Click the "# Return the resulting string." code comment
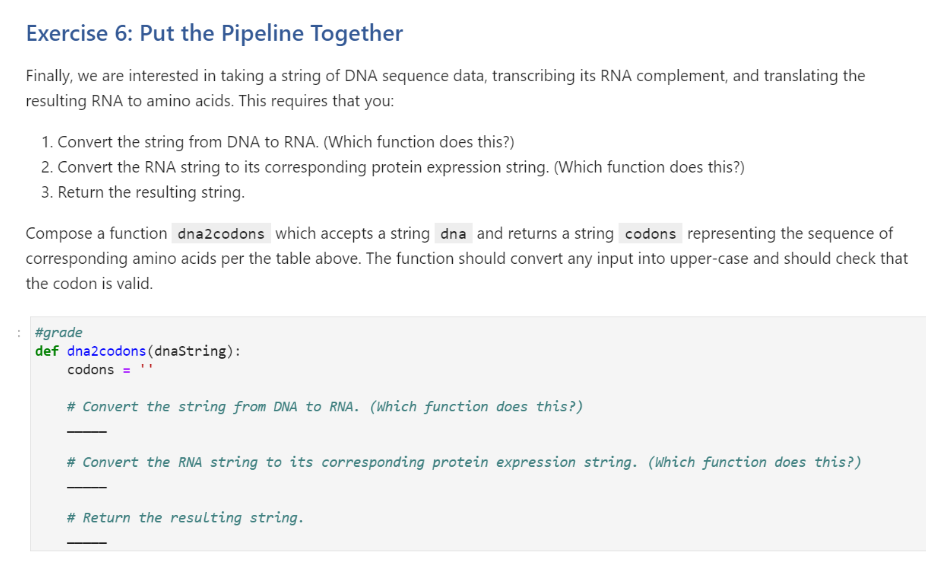Viewport: 926px width, 585px height. [x=185, y=518]
